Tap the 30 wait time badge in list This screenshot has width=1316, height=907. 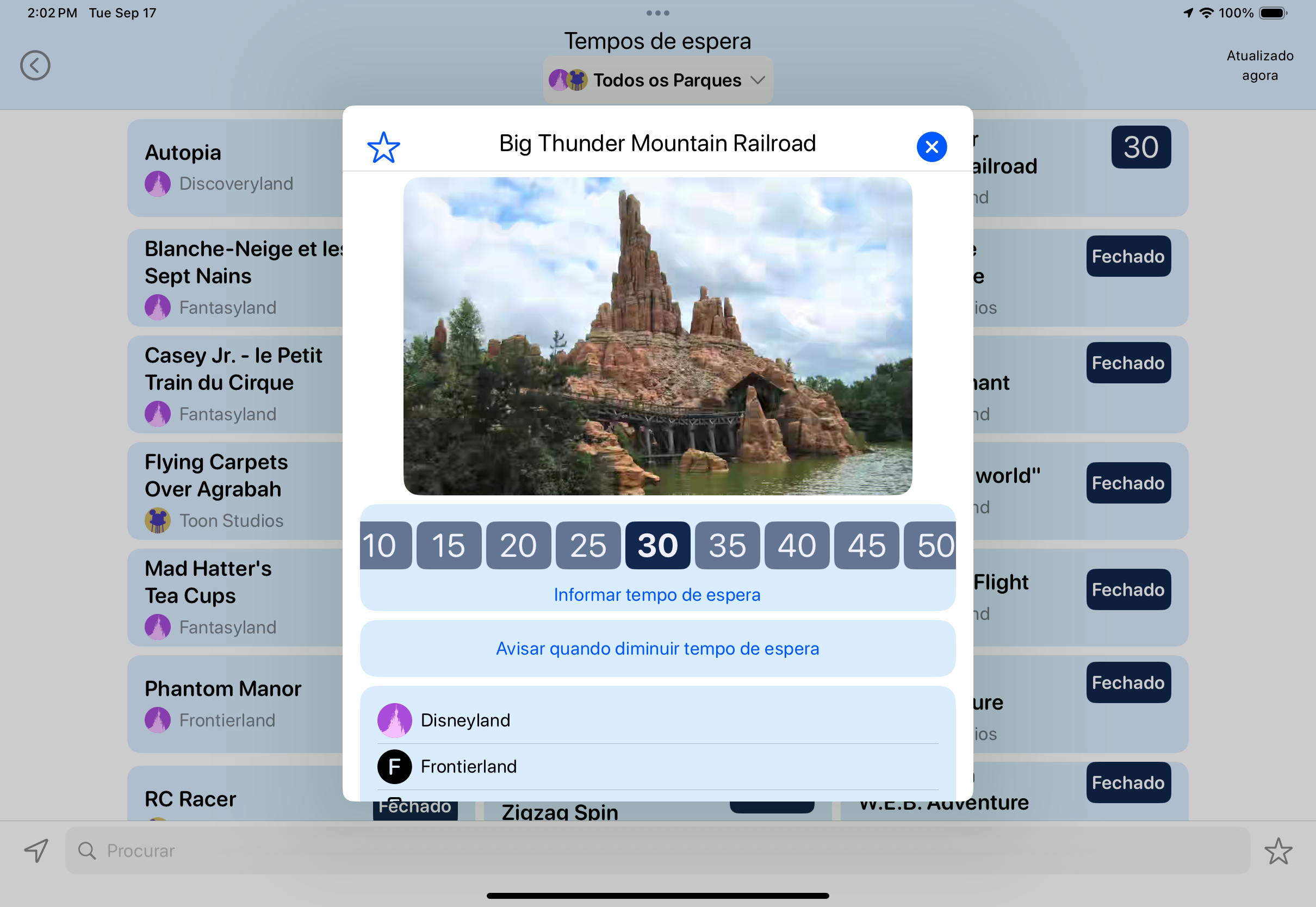tap(1140, 147)
